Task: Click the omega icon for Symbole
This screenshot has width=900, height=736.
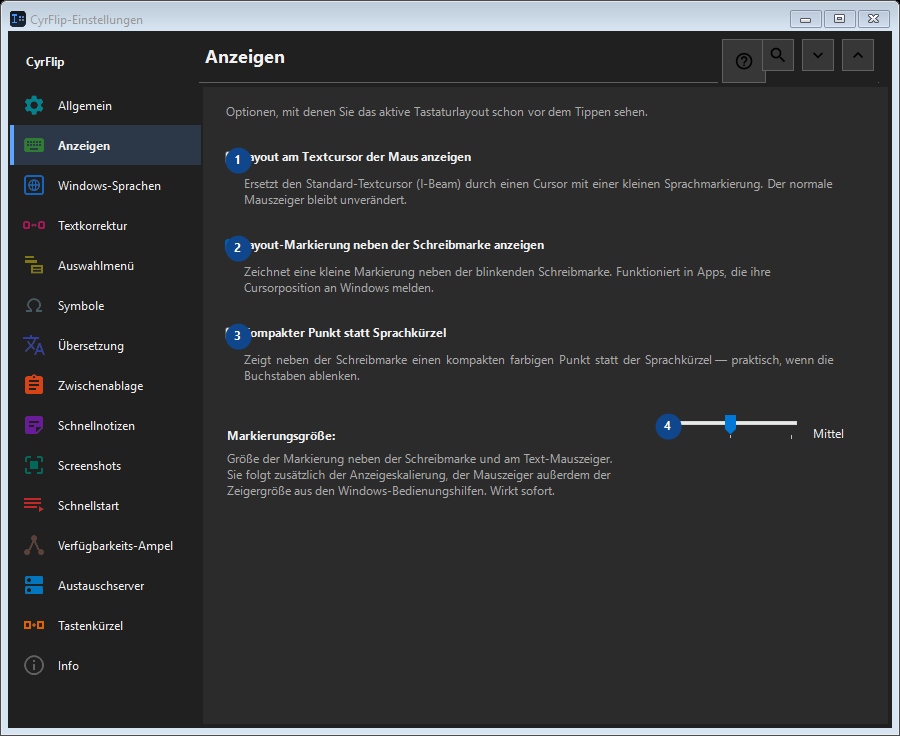Action: (34, 305)
